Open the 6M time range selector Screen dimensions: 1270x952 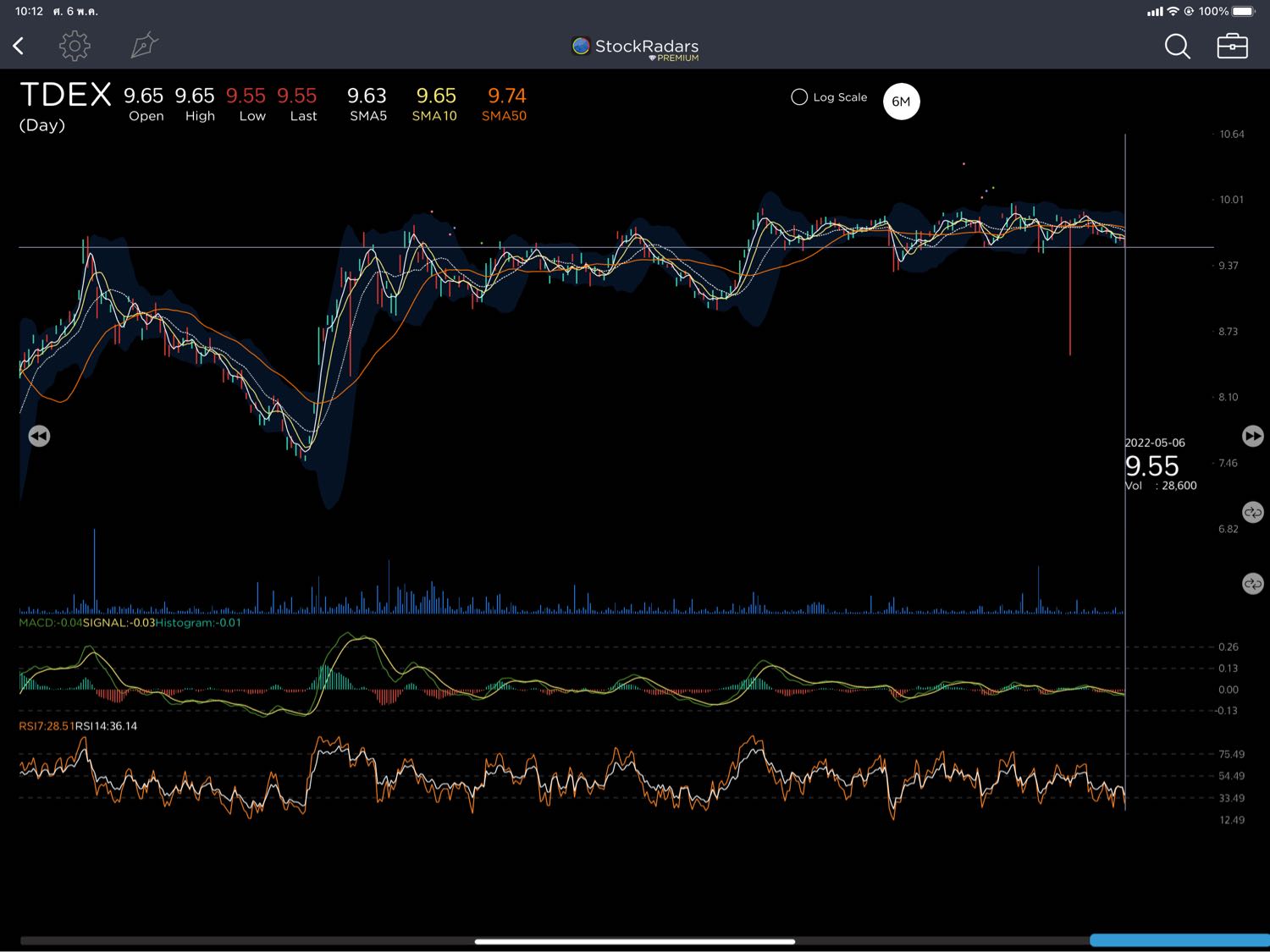click(901, 102)
